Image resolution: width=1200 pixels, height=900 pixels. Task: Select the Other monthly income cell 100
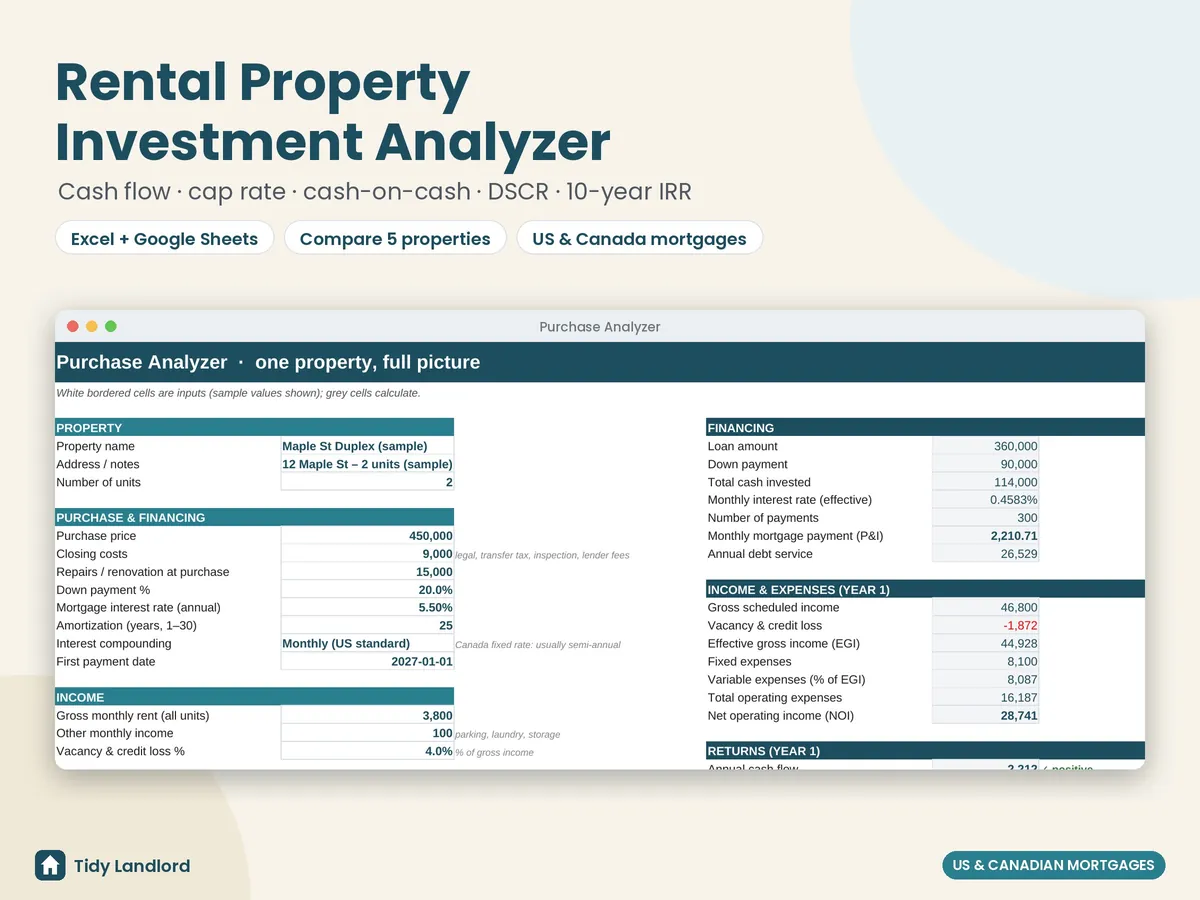coord(367,734)
